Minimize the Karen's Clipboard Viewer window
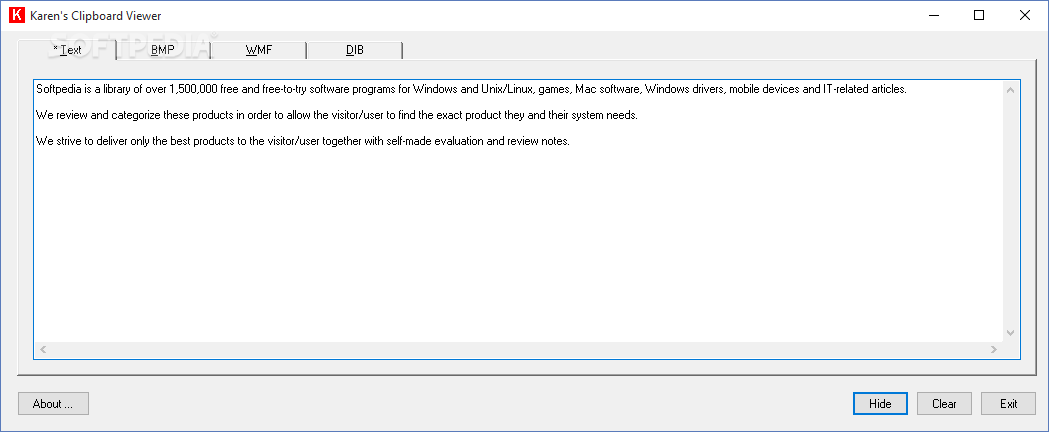The width and height of the screenshot is (1049, 432). pos(933,15)
